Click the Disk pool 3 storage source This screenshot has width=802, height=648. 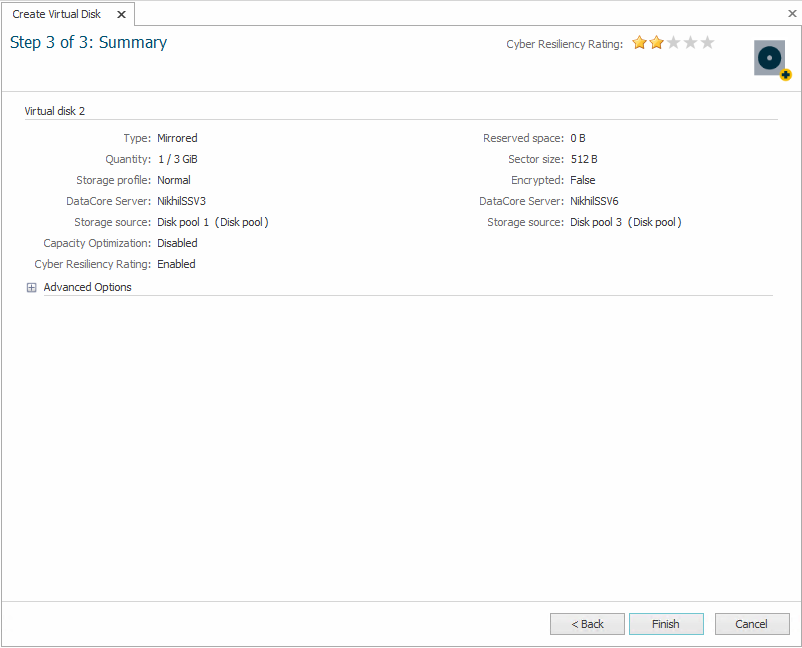(x=625, y=222)
